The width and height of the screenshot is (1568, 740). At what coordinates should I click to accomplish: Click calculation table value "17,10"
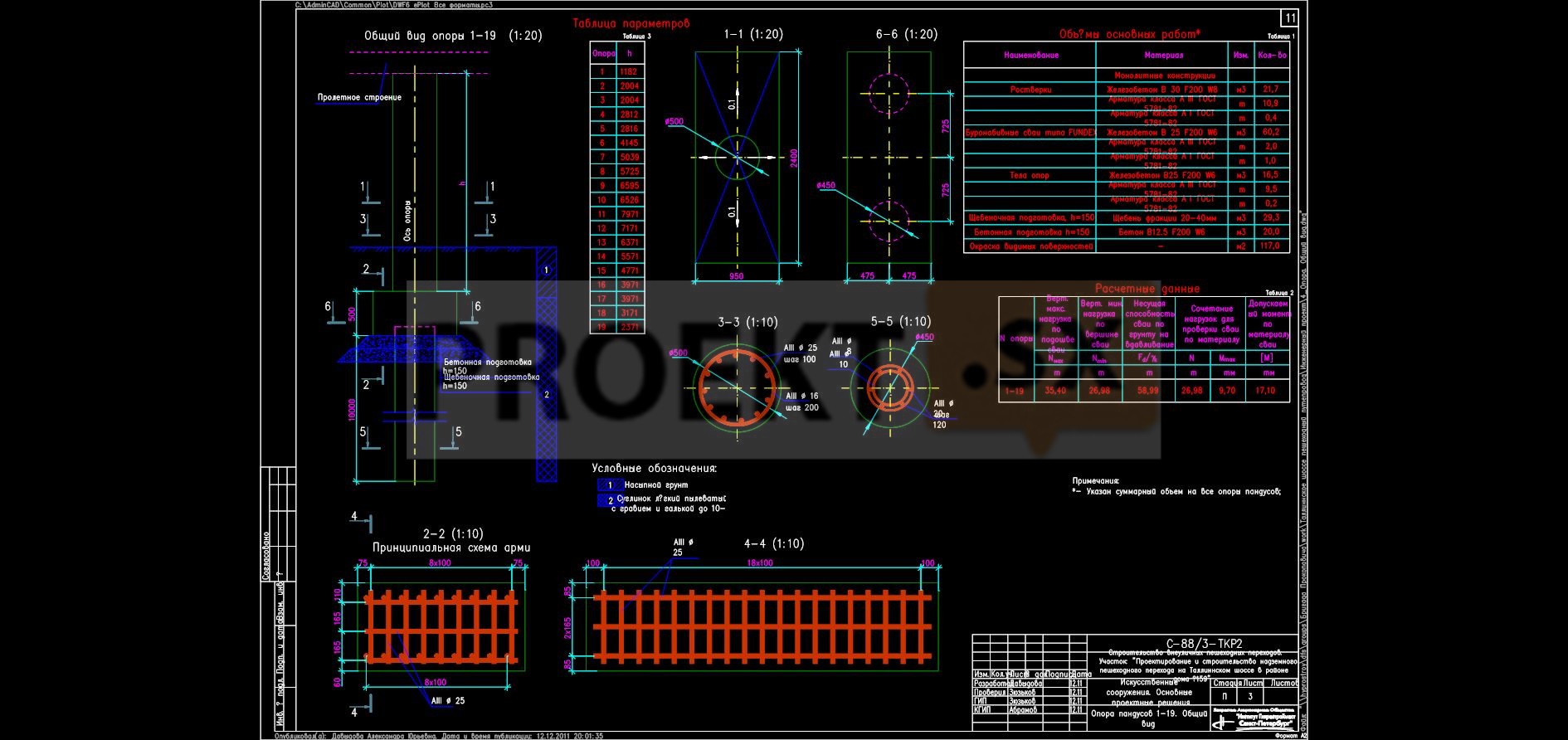point(1266,390)
